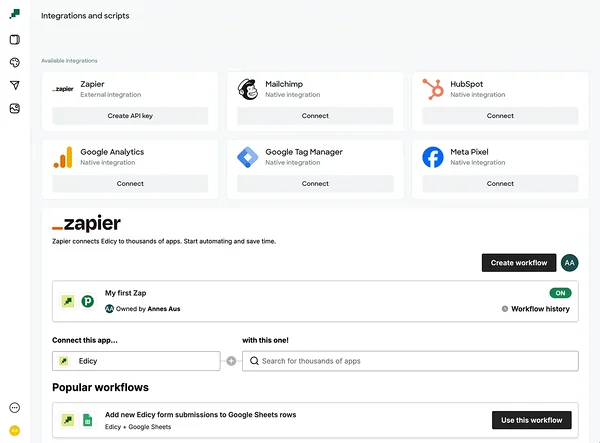Connect the Mailchimp integration
This screenshot has width=600, height=443.
[315, 116]
